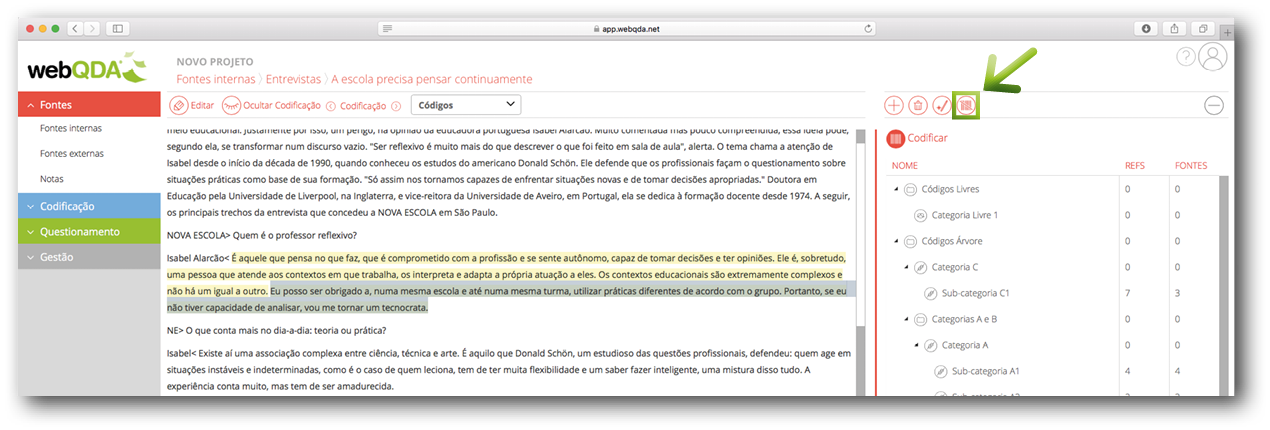
Task: Open a new Safari tab
Action: click(1227, 33)
